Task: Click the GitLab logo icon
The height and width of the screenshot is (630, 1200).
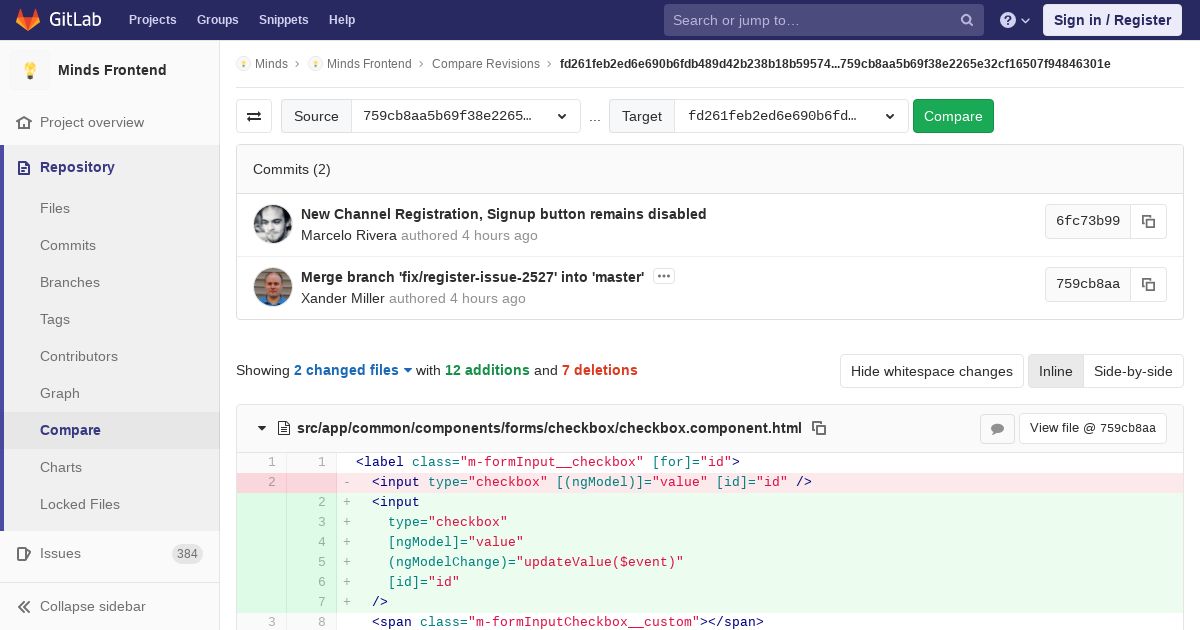Action: [x=28, y=20]
